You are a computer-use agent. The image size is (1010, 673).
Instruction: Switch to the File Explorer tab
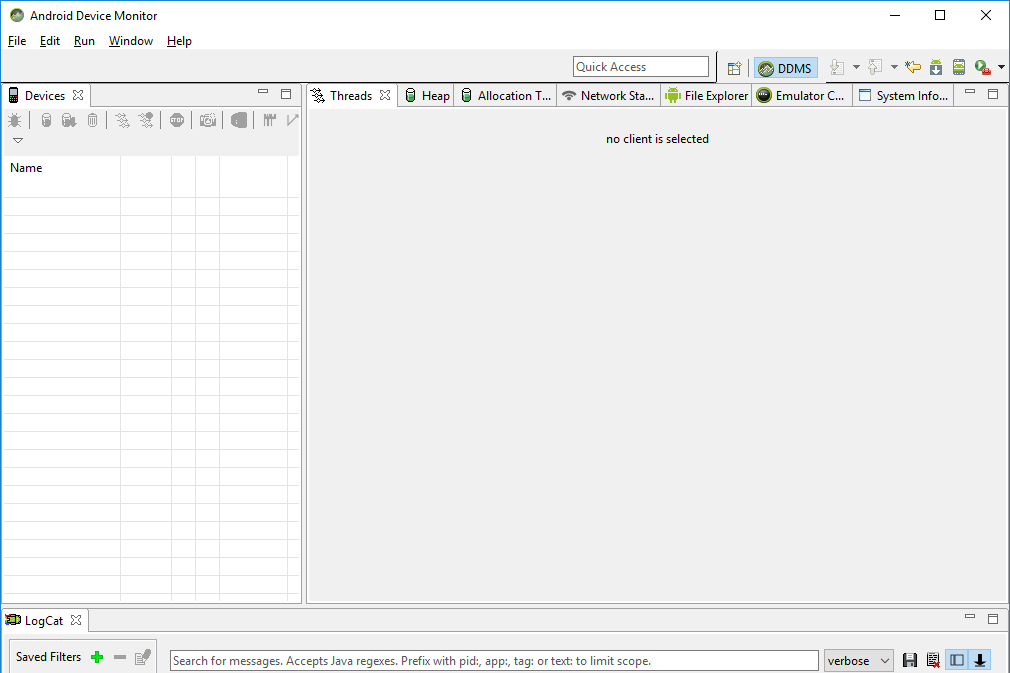pos(707,95)
